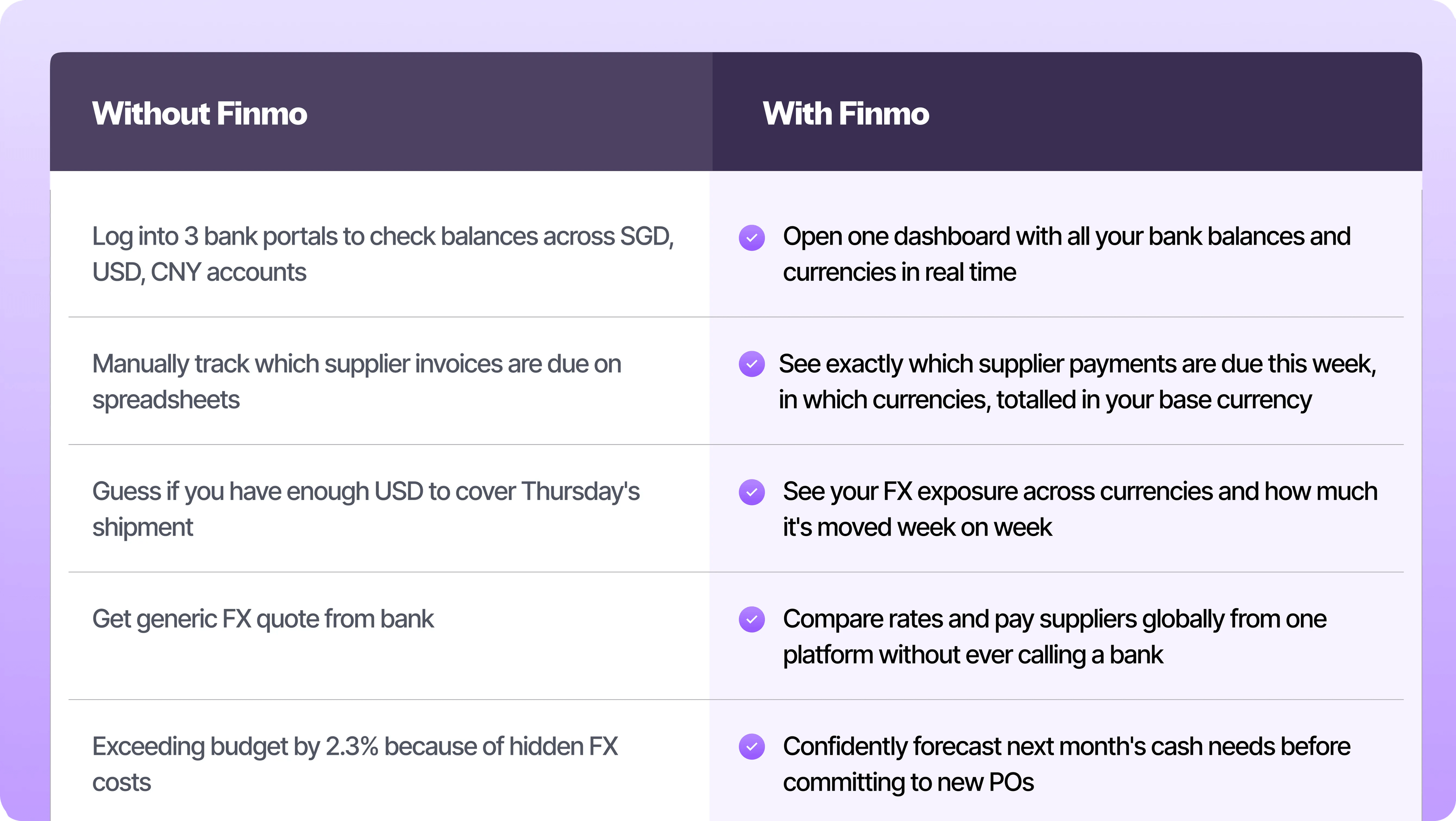Click the 'Get generic FX quote from bank' text
This screenshot has height=821, width=1456.
tap(263, 618)
